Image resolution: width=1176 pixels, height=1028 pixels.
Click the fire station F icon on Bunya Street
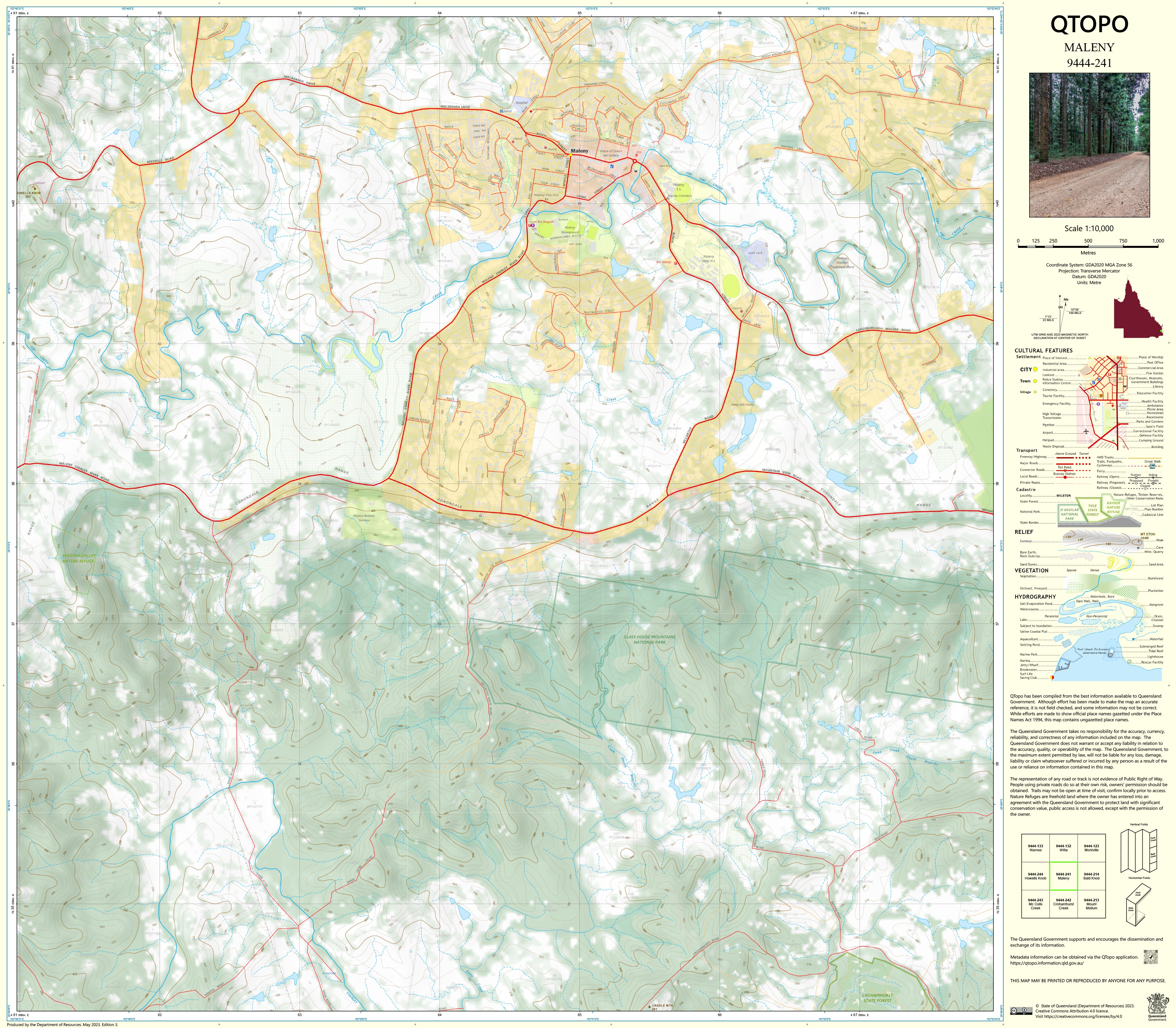click(x=675, y=263)
